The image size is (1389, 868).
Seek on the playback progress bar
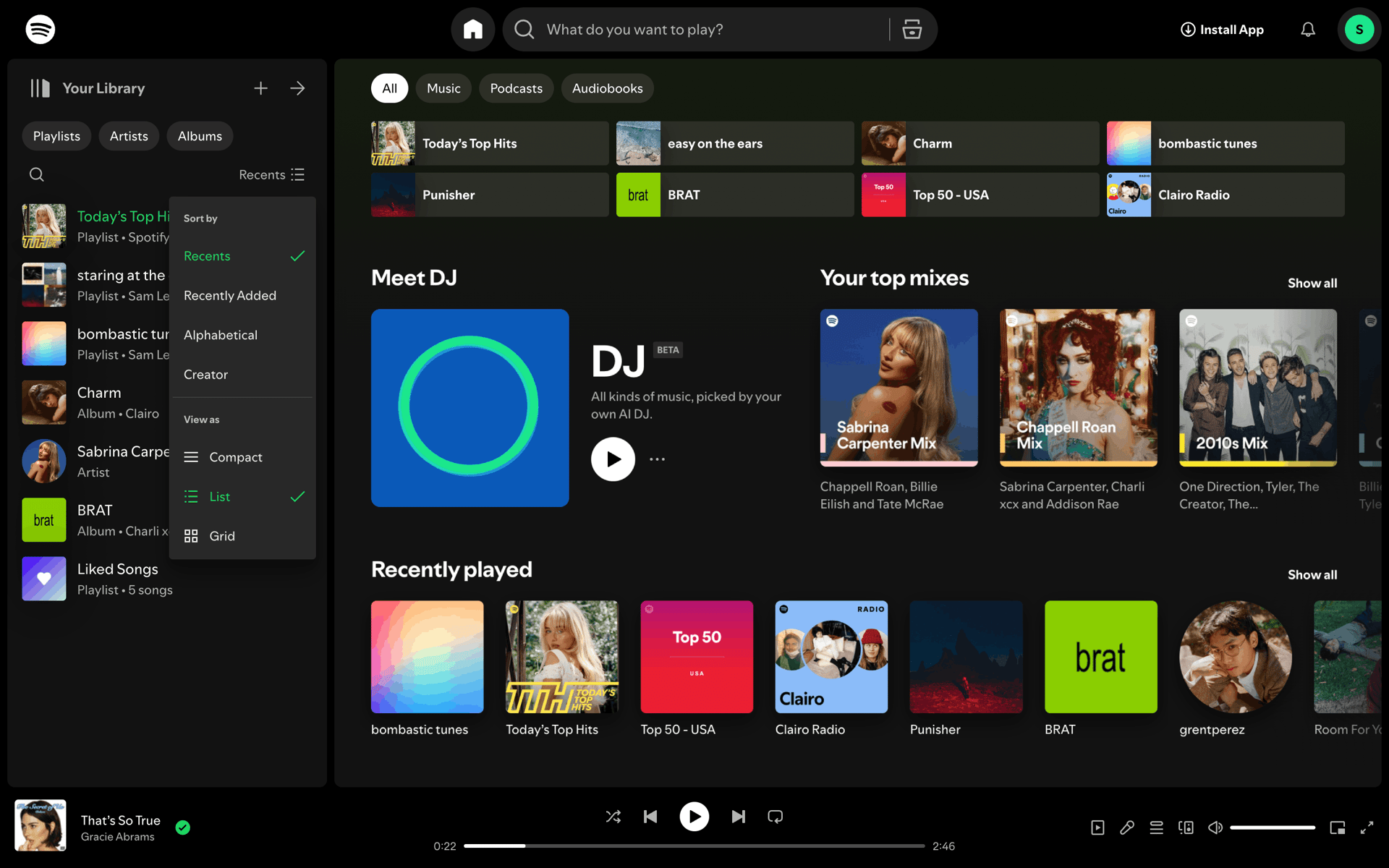click(694, 846)
